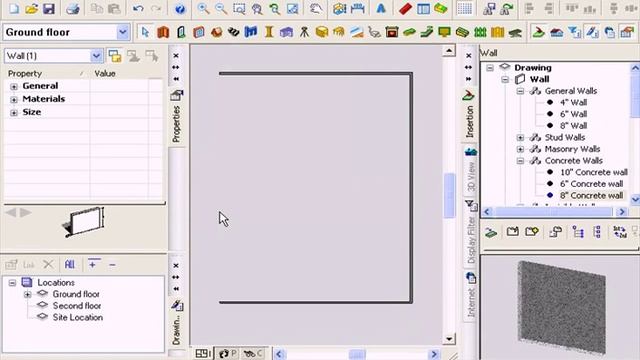Viewport: 640px width, 360px height.
Task: Open a file with the folder icon
Action: (x=31, y=9)
